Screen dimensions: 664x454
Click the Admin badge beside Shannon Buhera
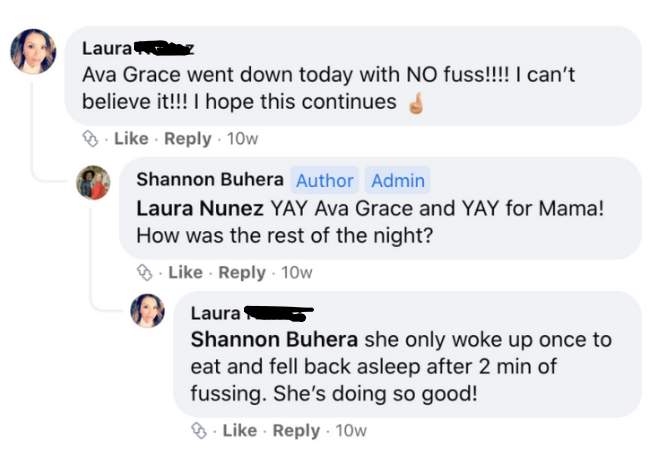click(398, 181)
